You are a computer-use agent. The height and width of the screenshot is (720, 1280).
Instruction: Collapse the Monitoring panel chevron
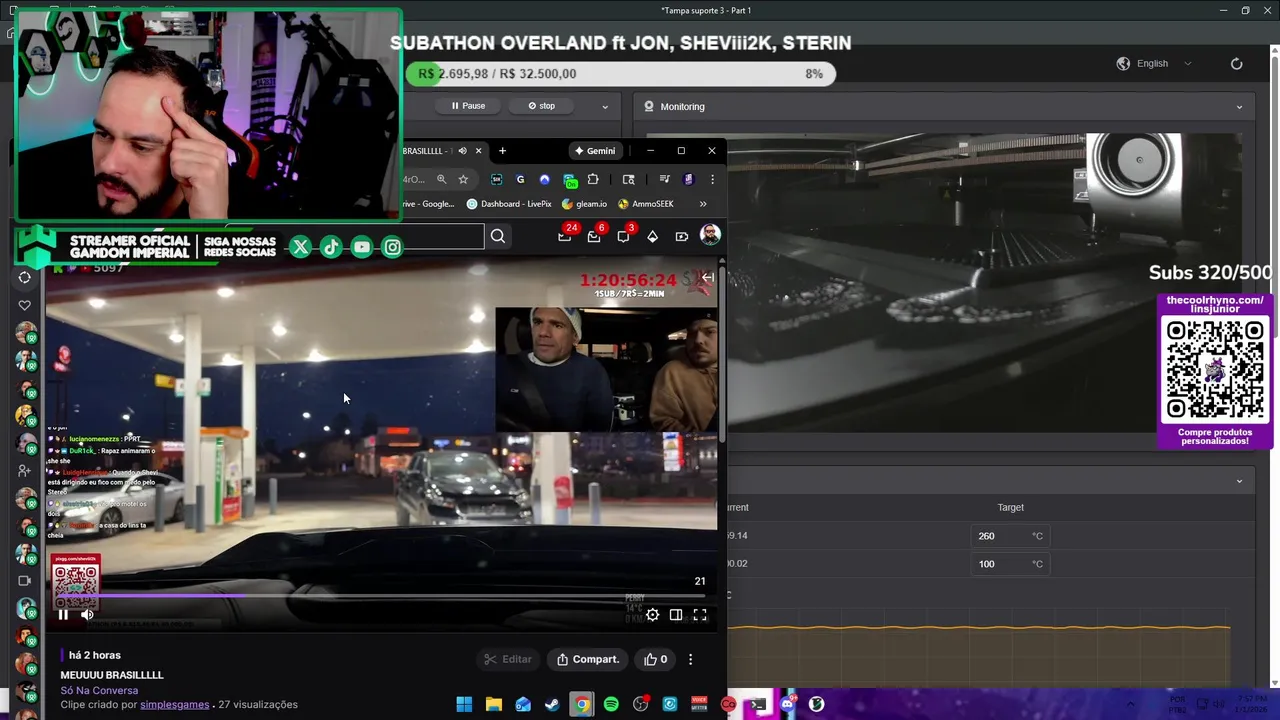(1239, 107)
